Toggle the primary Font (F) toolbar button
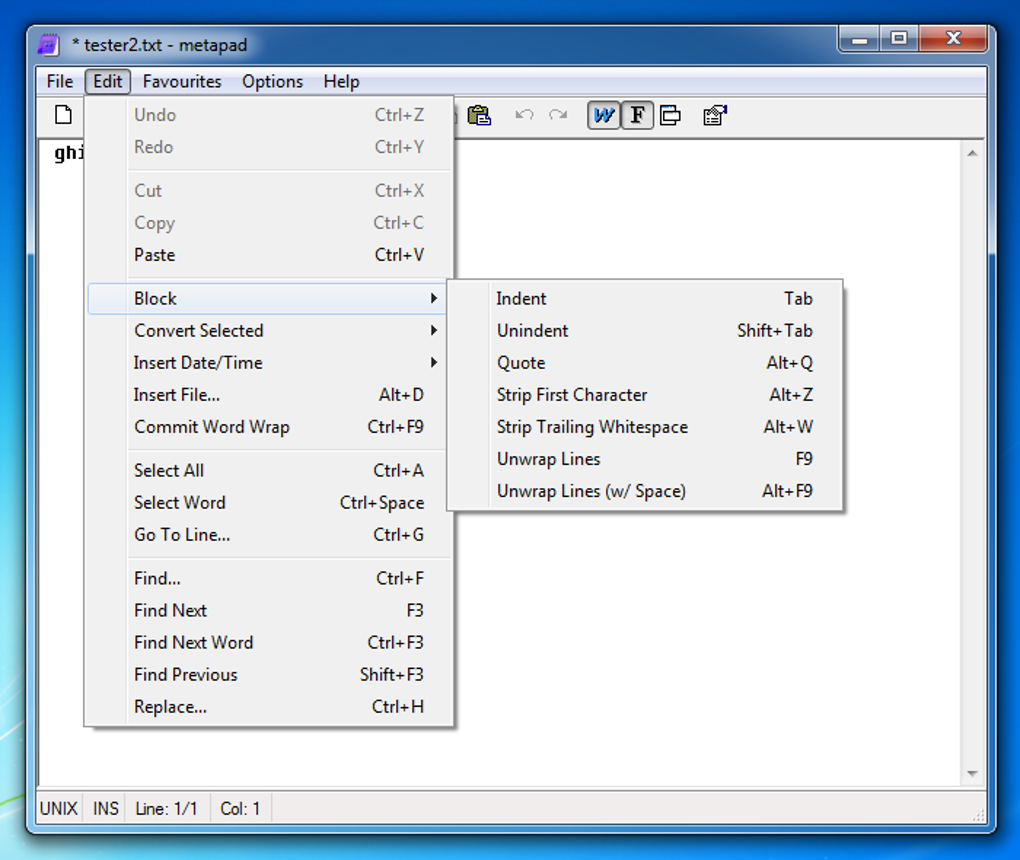Screen dimensions: 1020x860 638,115
